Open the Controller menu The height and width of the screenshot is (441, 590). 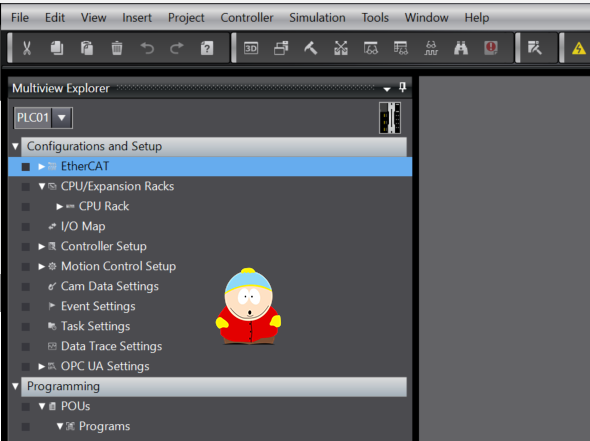tap(246, 18)
